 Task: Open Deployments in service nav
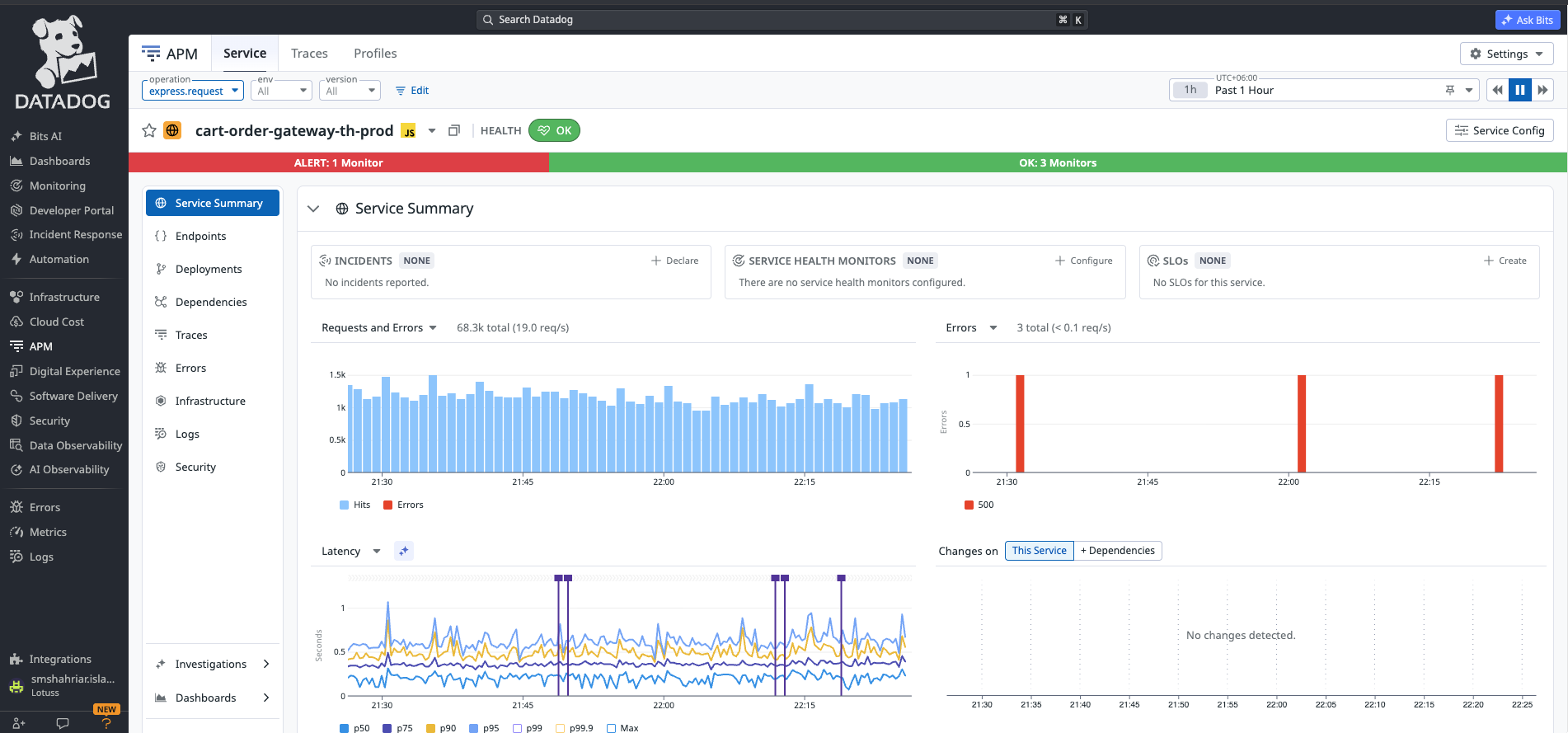213,269
